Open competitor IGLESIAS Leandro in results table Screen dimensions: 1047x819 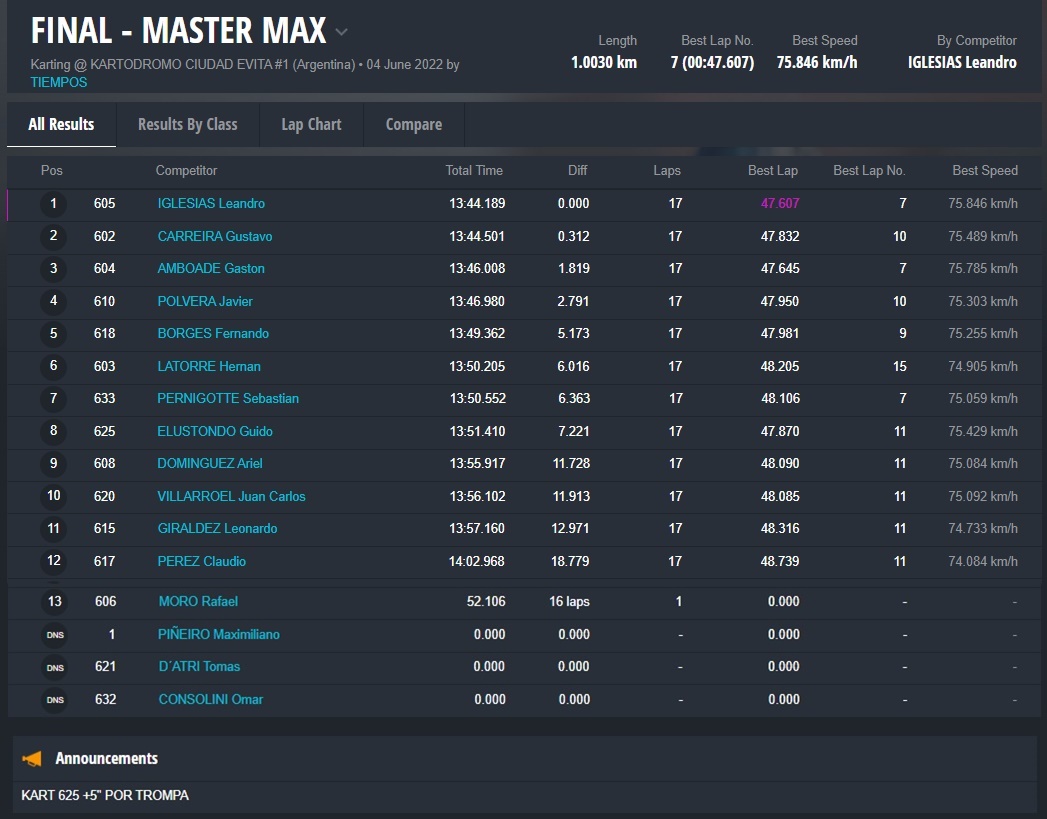(x=211, y=204)
